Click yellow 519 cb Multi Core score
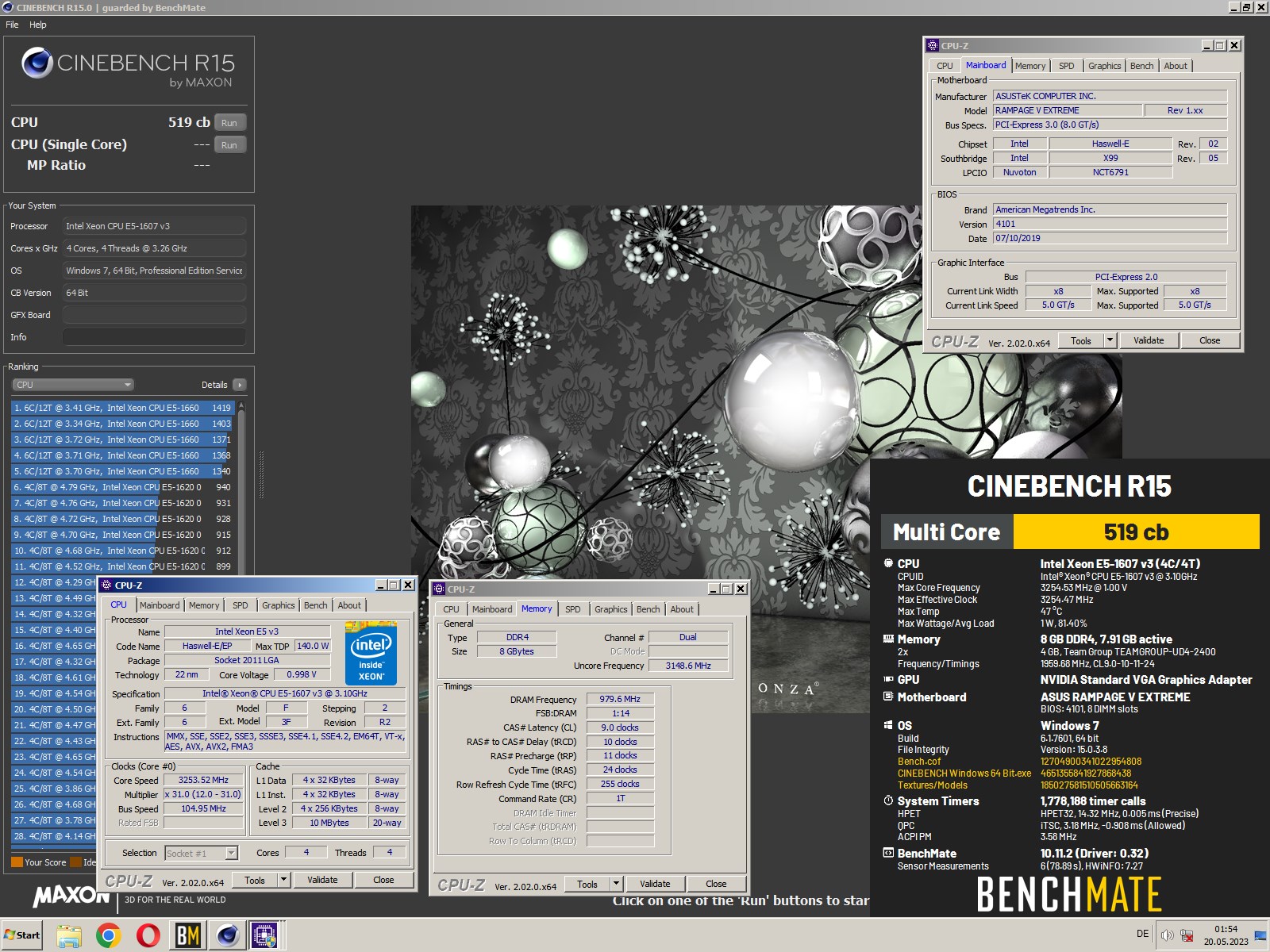The width and height of the screenshot is (1270, 952). 1136,532
